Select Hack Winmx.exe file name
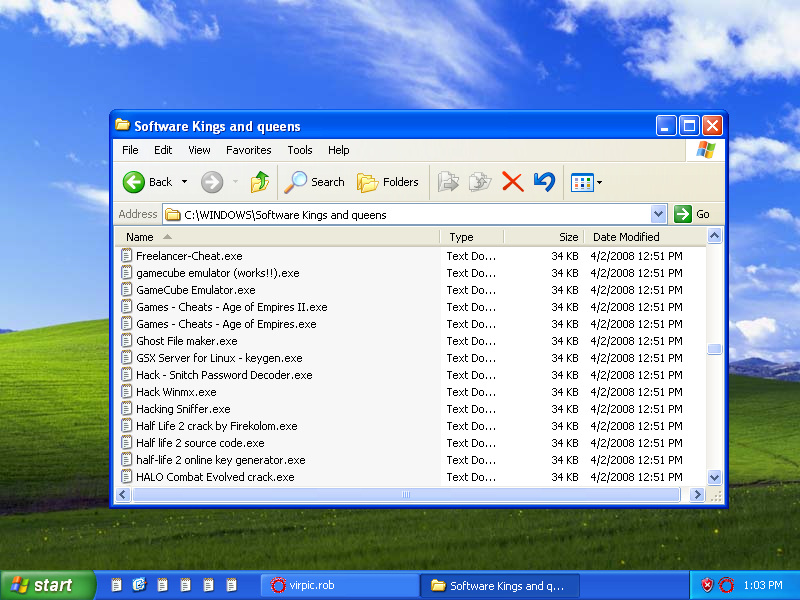Viewport: 800px width, 600px height. tap(176, 392)
